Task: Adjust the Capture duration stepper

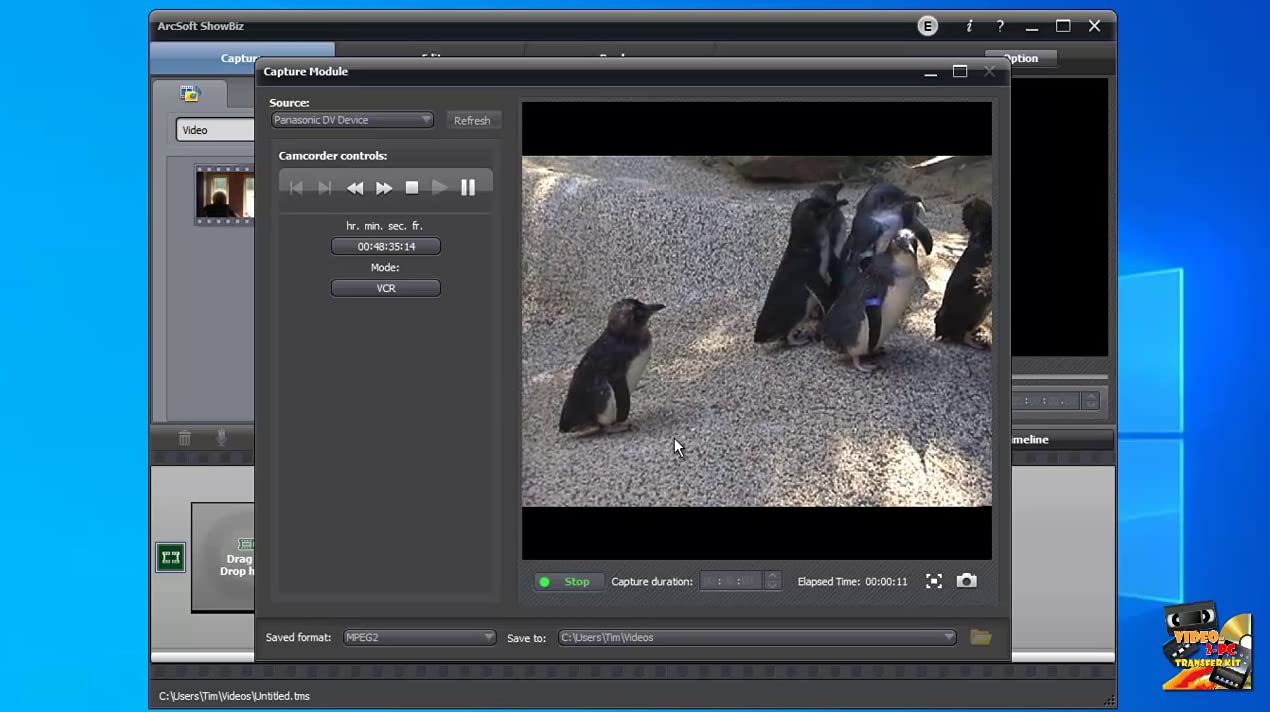Action: click(771, 581)
